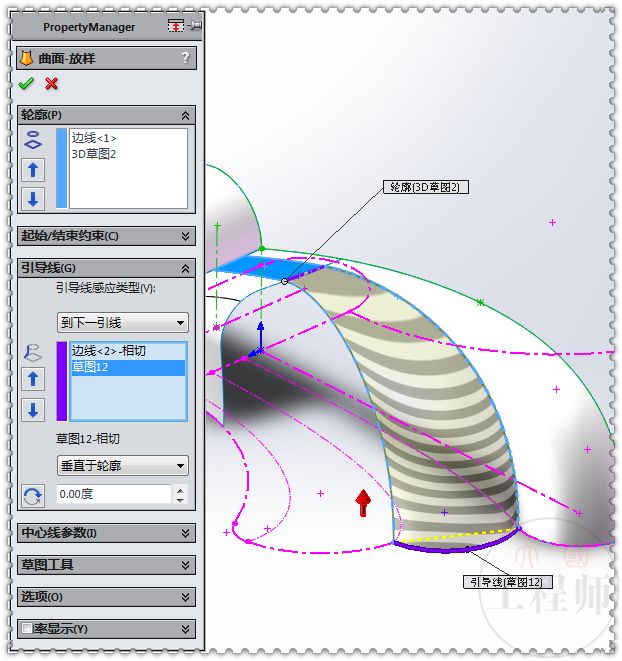Expand the 选项(O) section
The height and width of the screenshot is (661, 622).
click(185, 597)
